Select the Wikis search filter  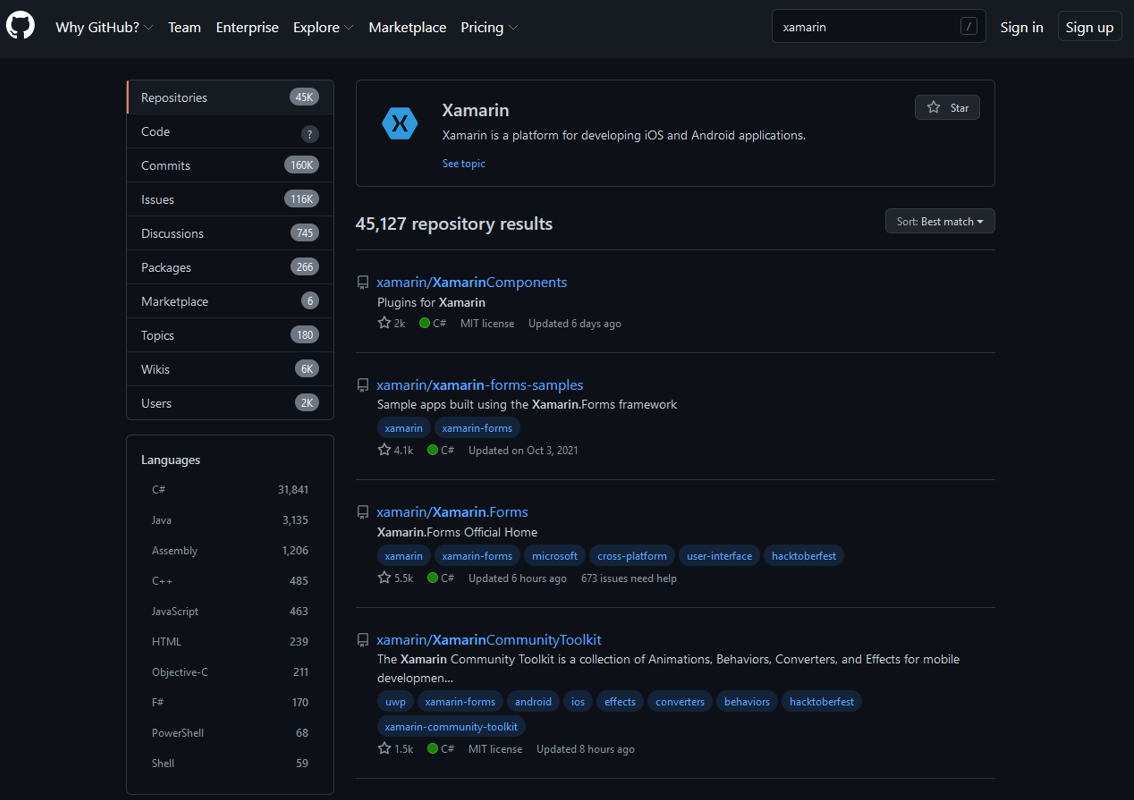coord(230,369)
